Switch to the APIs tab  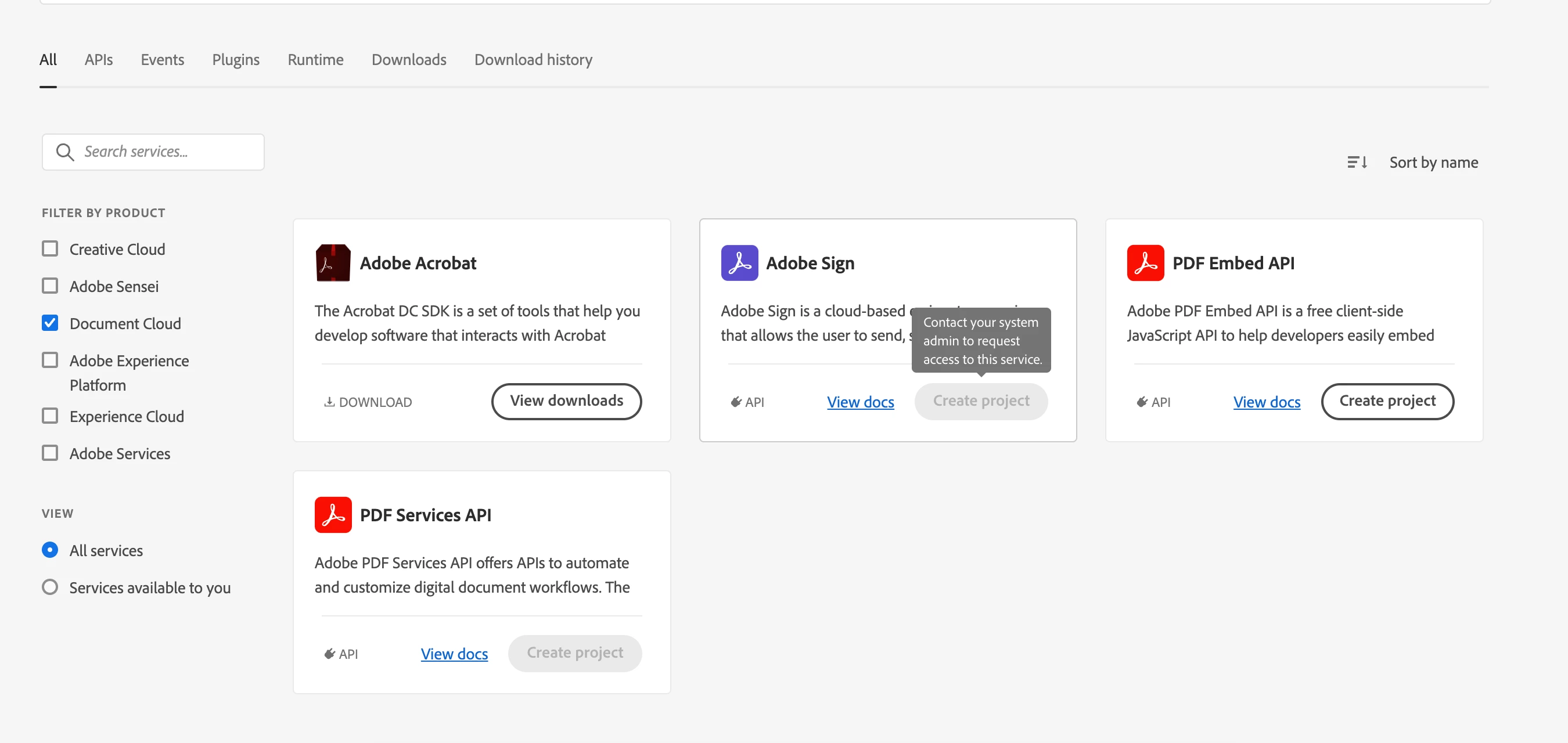[99, 60]
